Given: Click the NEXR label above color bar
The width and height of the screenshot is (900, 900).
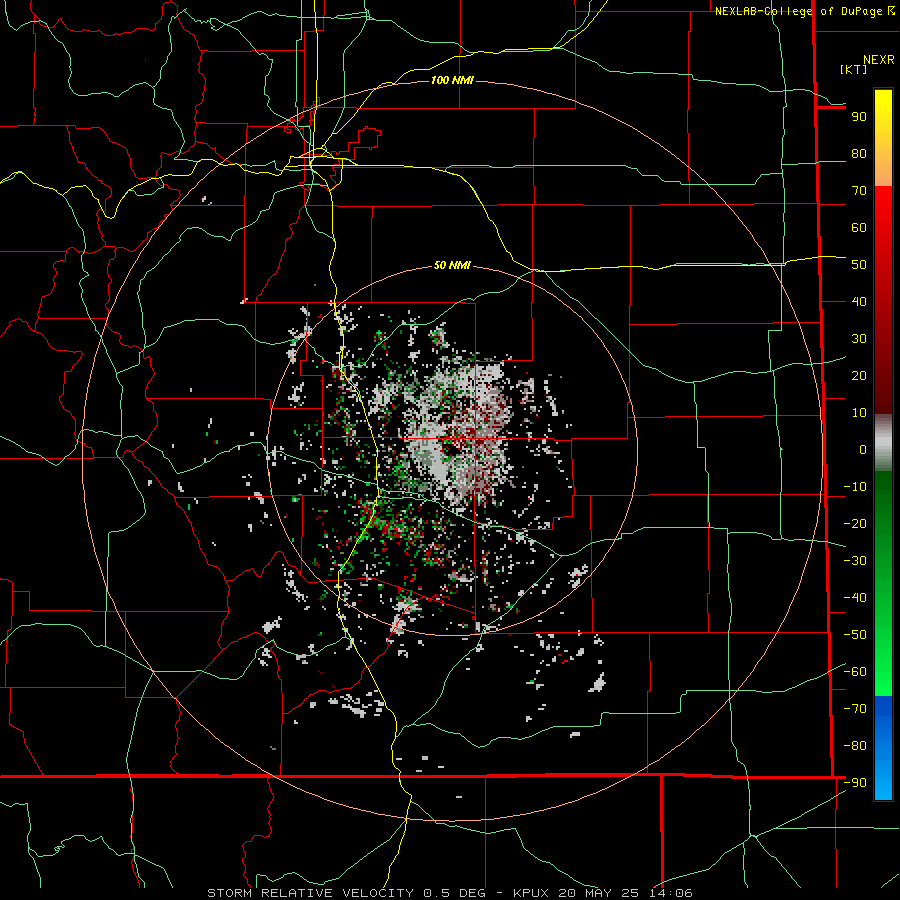Looking at the screenshot, I should tap(879, 60).
